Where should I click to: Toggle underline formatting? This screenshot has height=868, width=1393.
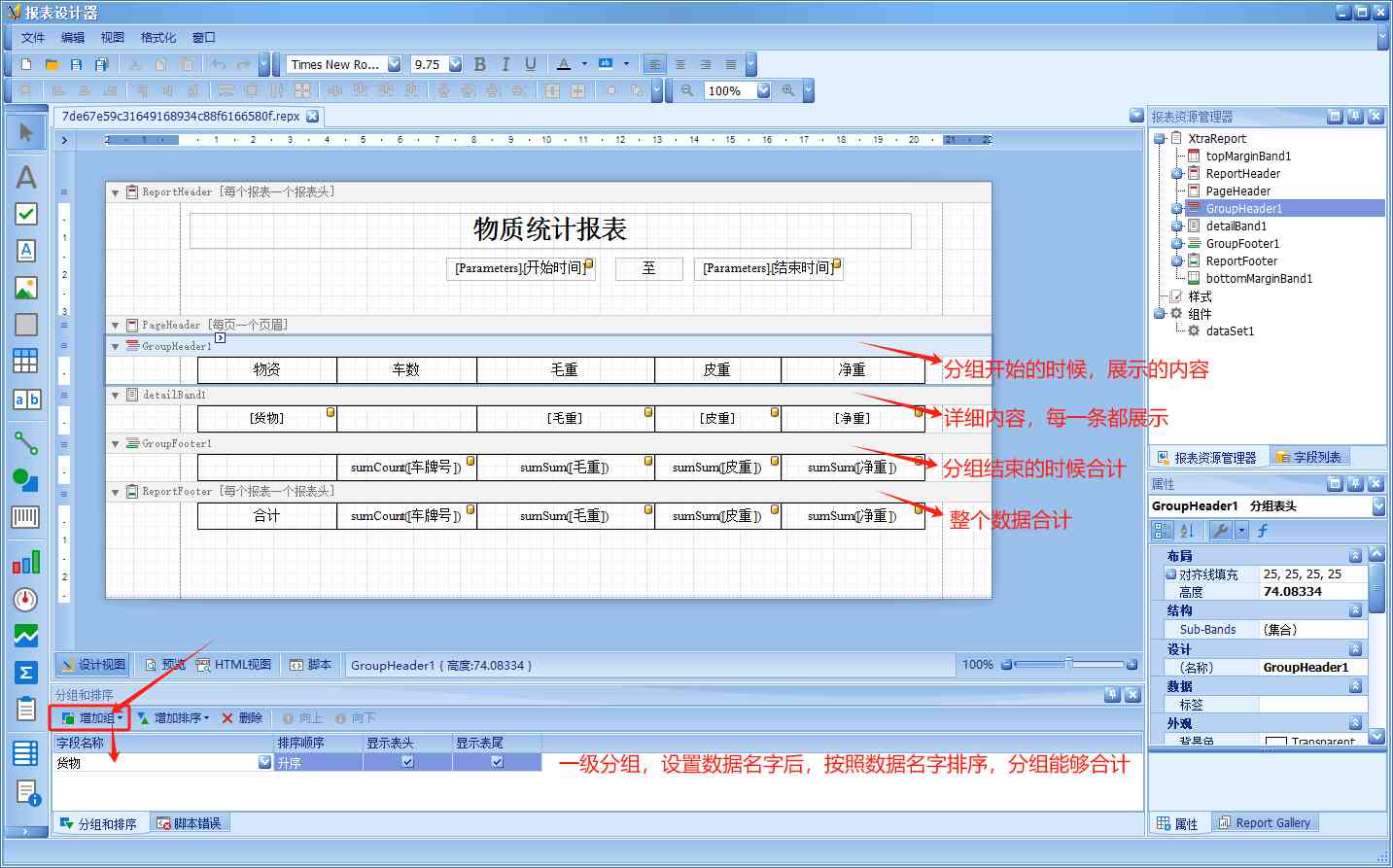pyautogui.click(x=531, y=65)
